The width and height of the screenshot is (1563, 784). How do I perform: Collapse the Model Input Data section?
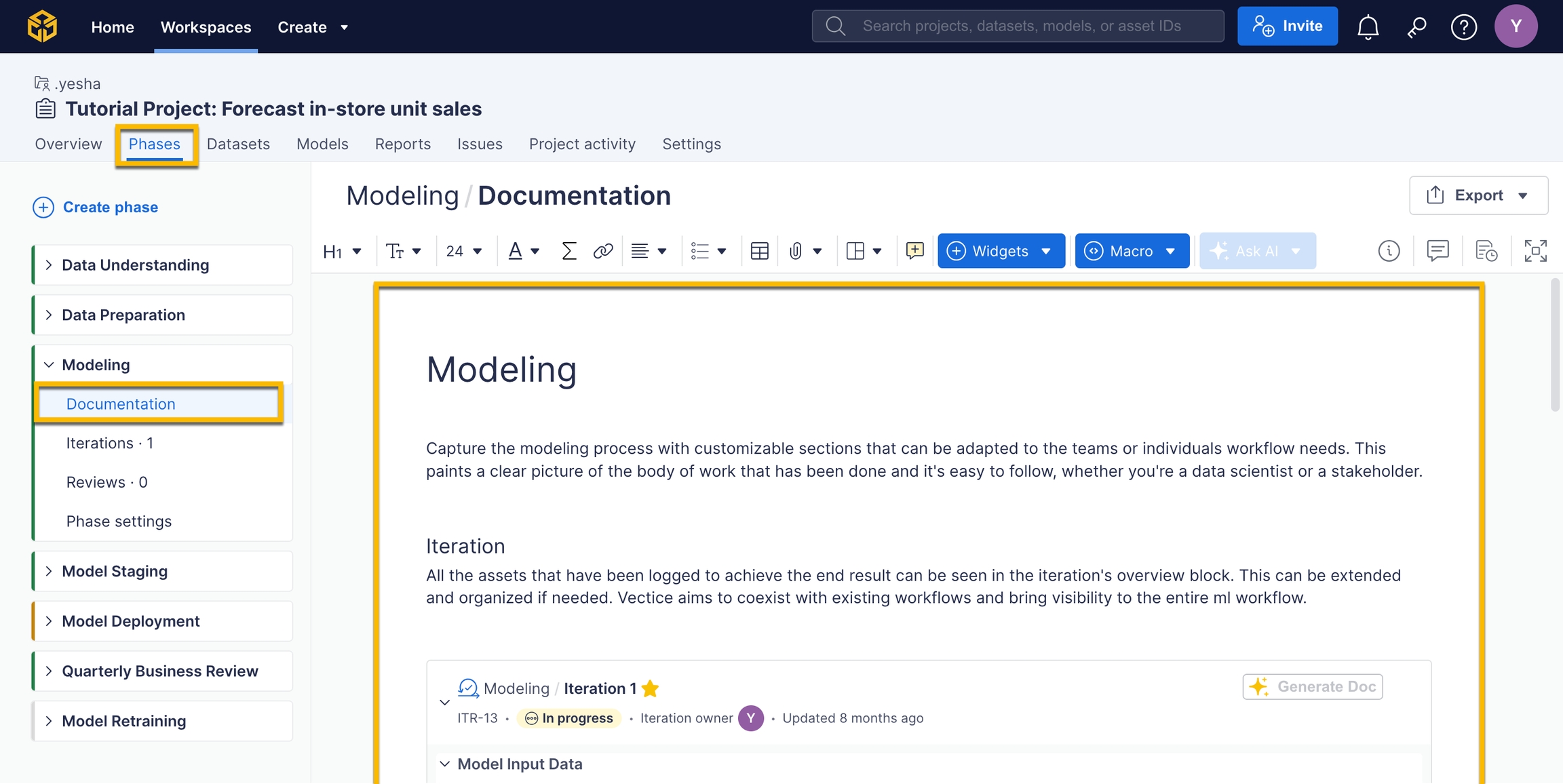444,764
